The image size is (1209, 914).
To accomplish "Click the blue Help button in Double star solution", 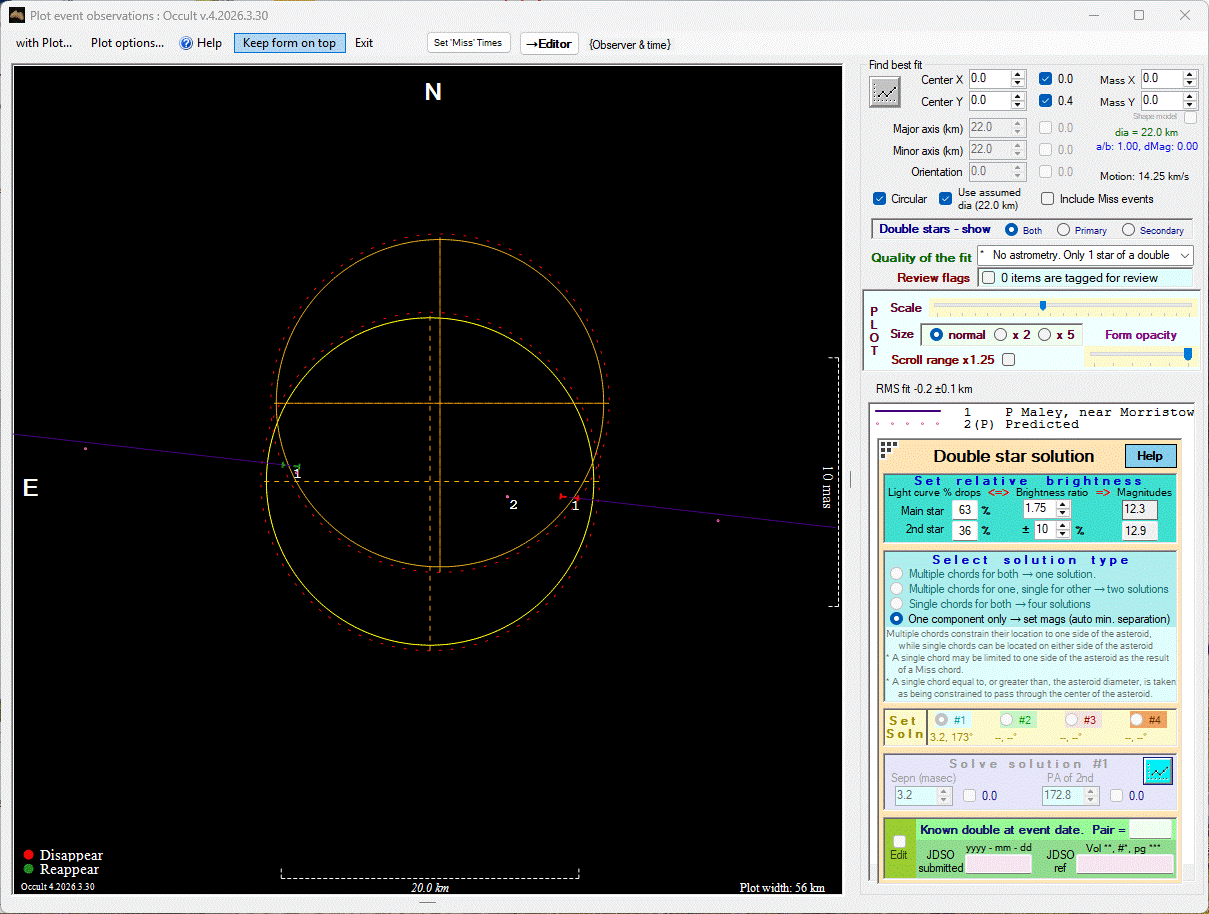I will pyautogui.click(x=1150, y=456).
